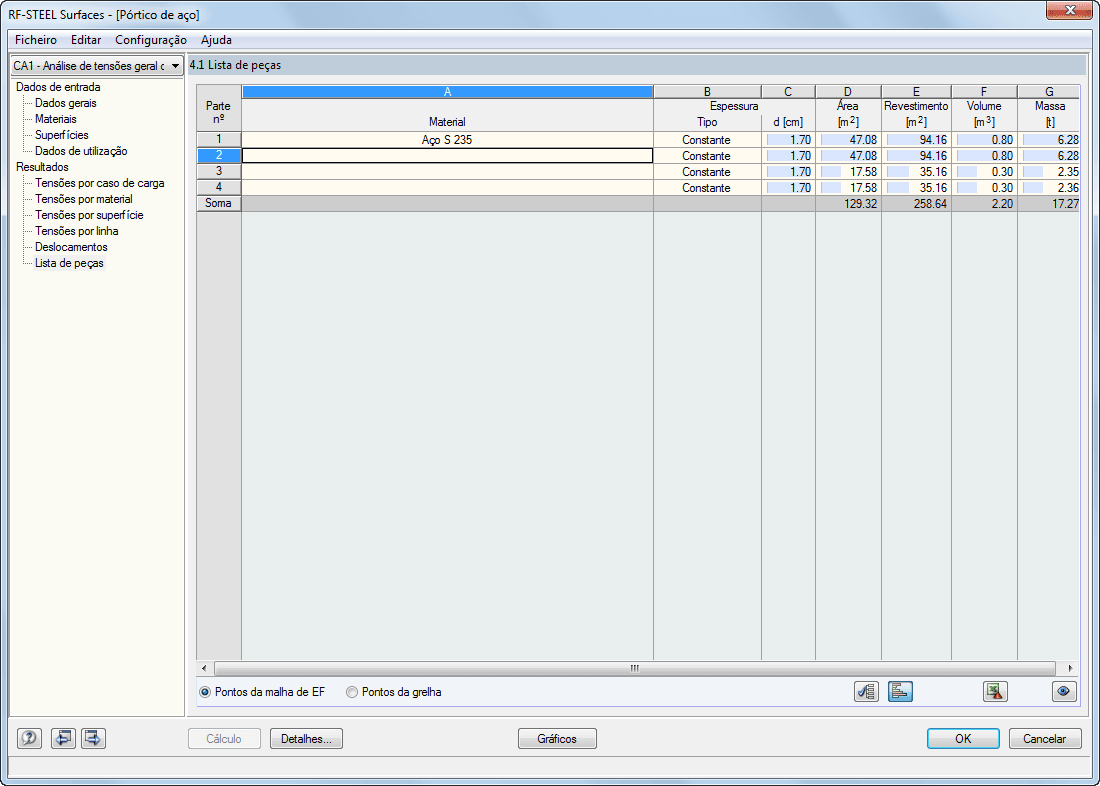This screenshot has height=786, width=1100.
Task: Select row header 1
Action: click(x=219, y=140)
